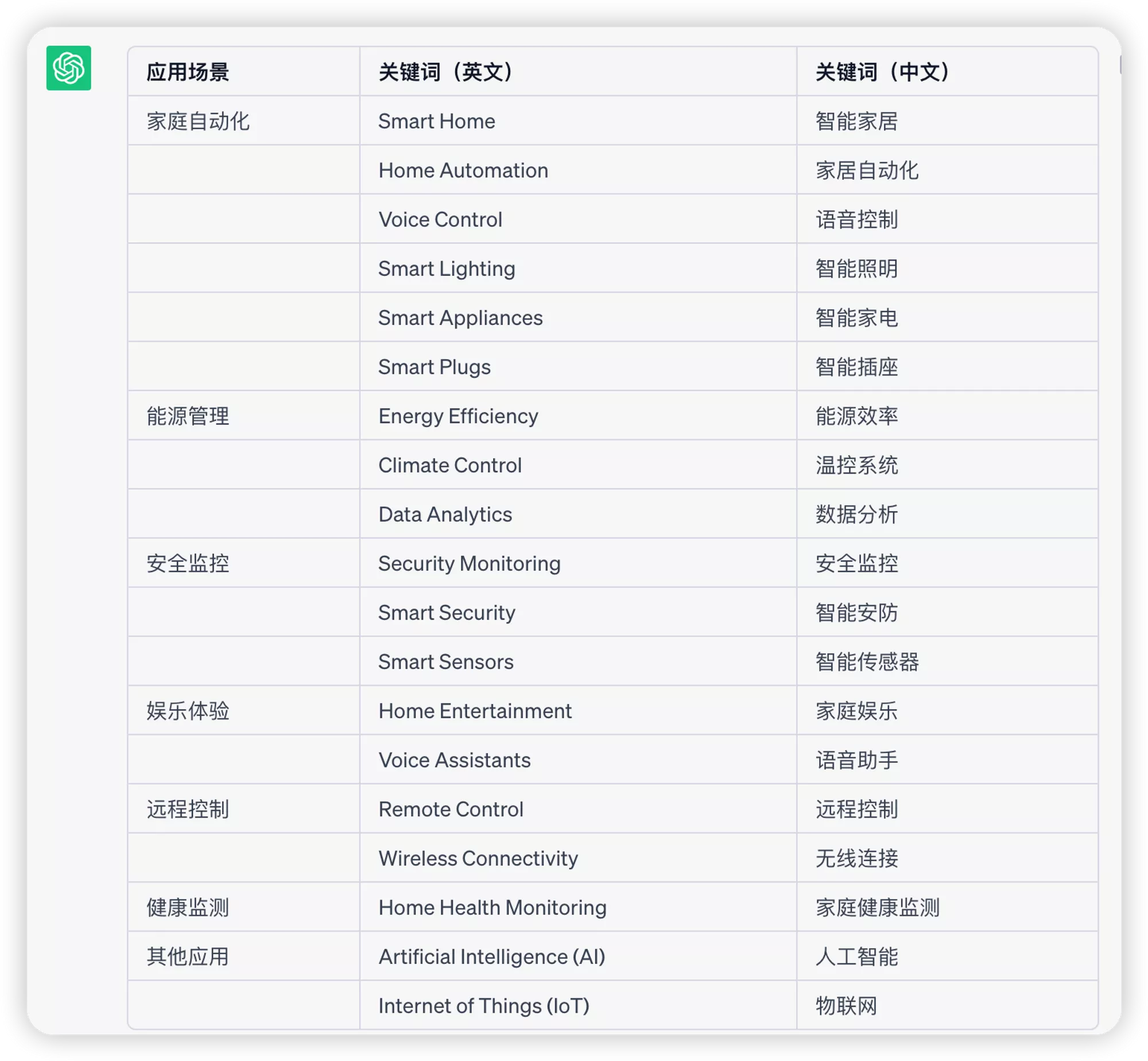Image resolution: width=1148 pixels, height=1061 pixels.
Task: Click the 关键词（中文） column header
Action: click(882, 72)
